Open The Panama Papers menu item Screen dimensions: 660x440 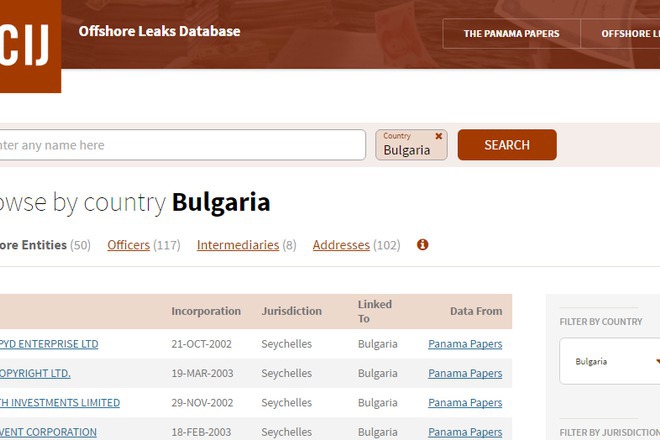[x=511, y=34]
